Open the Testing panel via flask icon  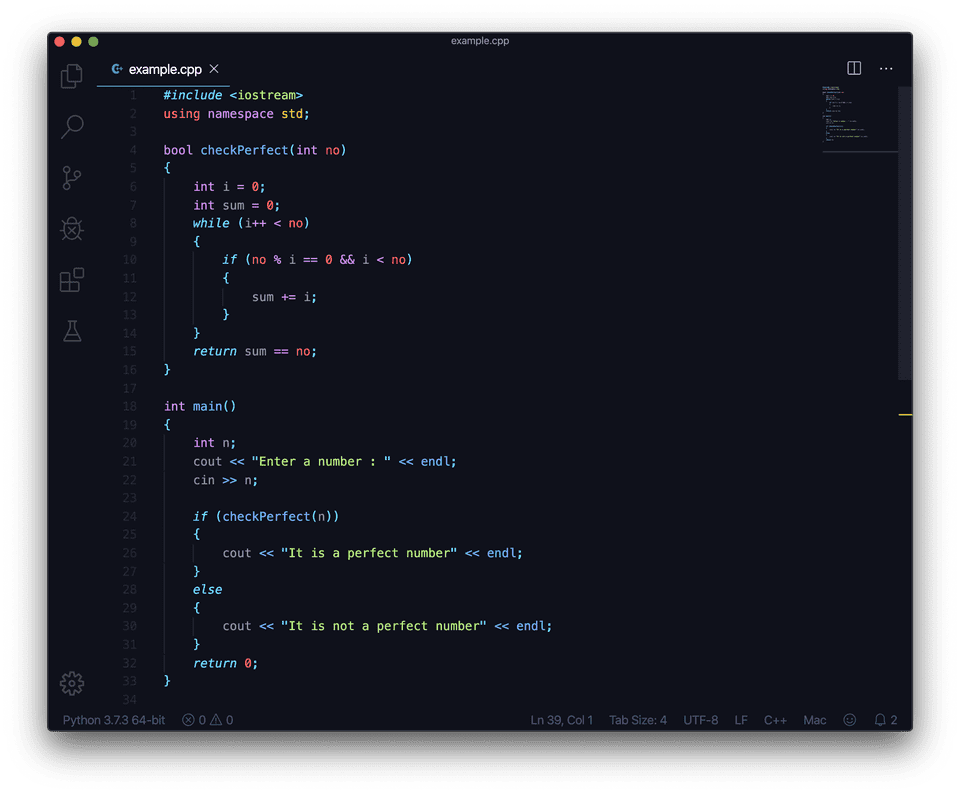71,331
